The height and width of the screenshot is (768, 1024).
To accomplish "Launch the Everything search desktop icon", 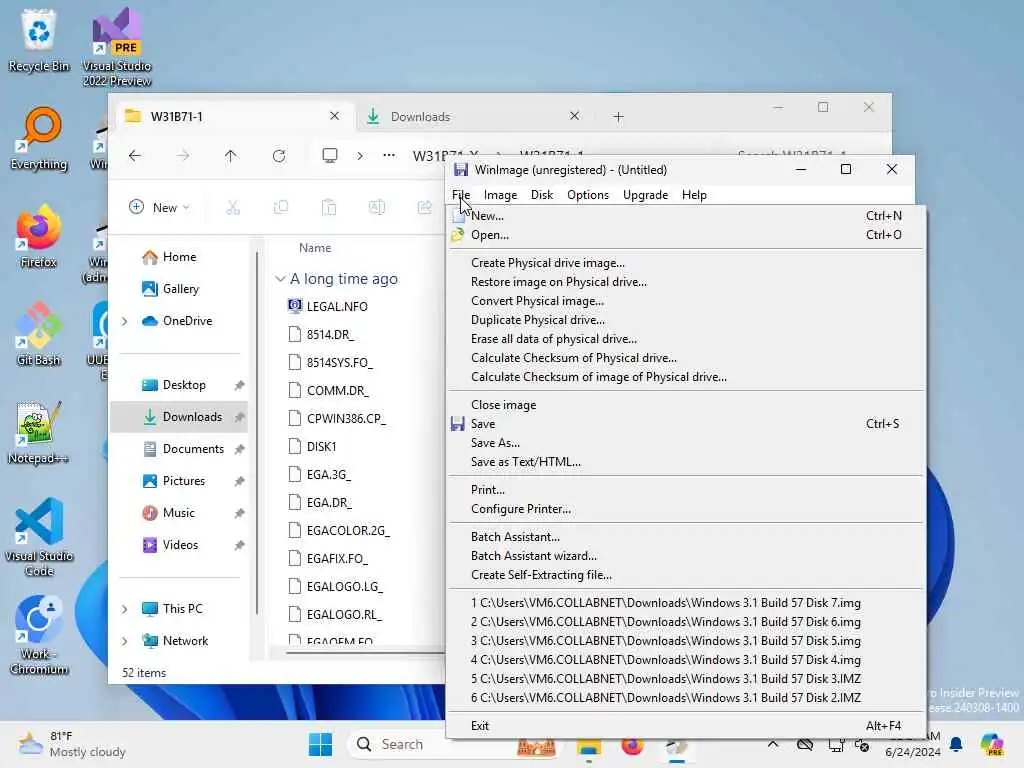I will [x=39, y=138].
